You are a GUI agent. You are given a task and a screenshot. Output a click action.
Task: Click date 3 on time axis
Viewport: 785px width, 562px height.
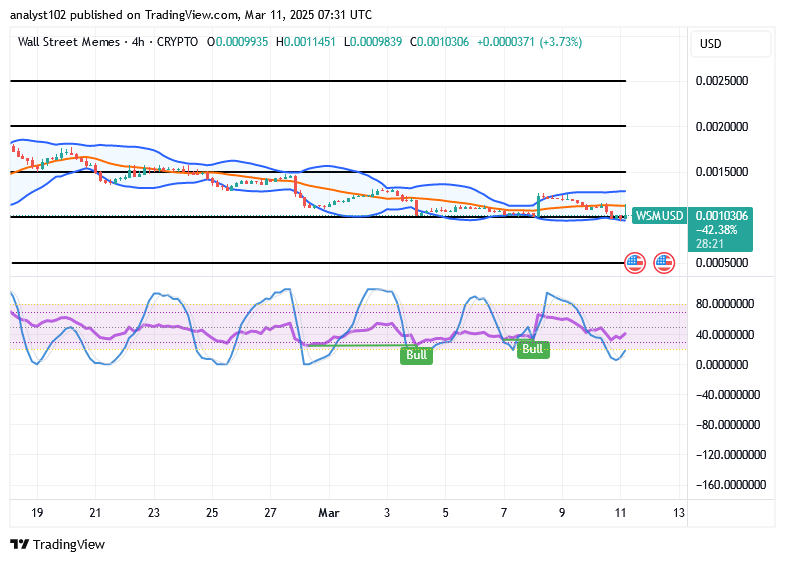point(387,513)
